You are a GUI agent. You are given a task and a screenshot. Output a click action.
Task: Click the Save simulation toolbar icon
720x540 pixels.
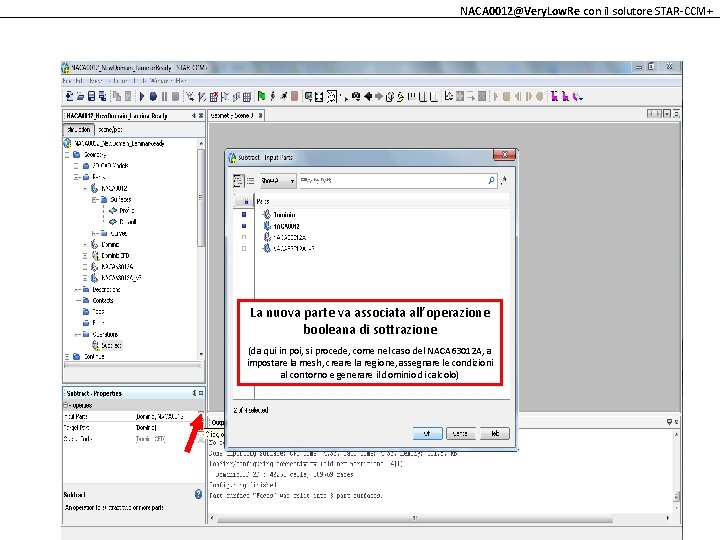[91, 96]
